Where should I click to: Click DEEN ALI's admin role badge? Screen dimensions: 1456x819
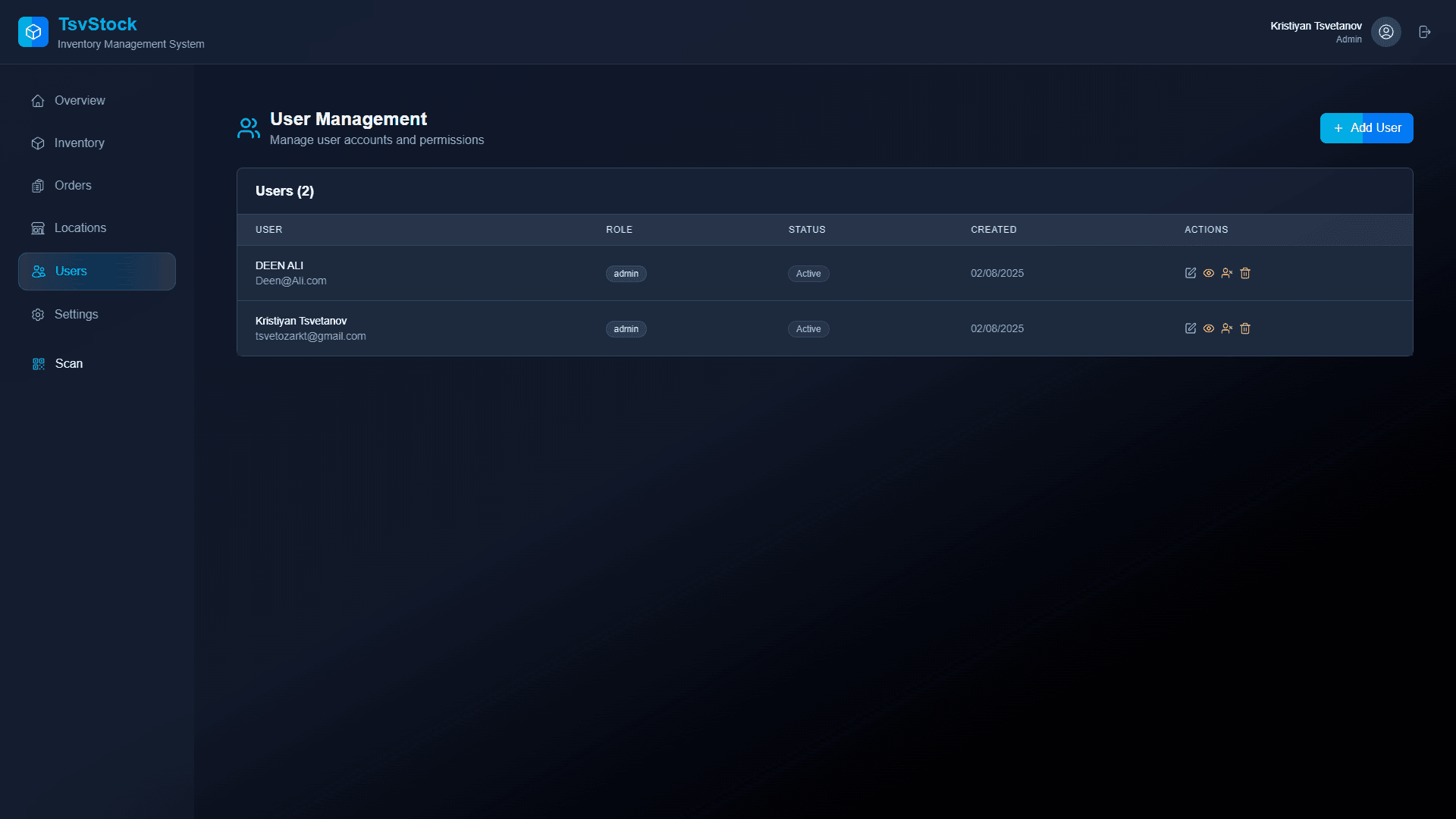[626, 274]
